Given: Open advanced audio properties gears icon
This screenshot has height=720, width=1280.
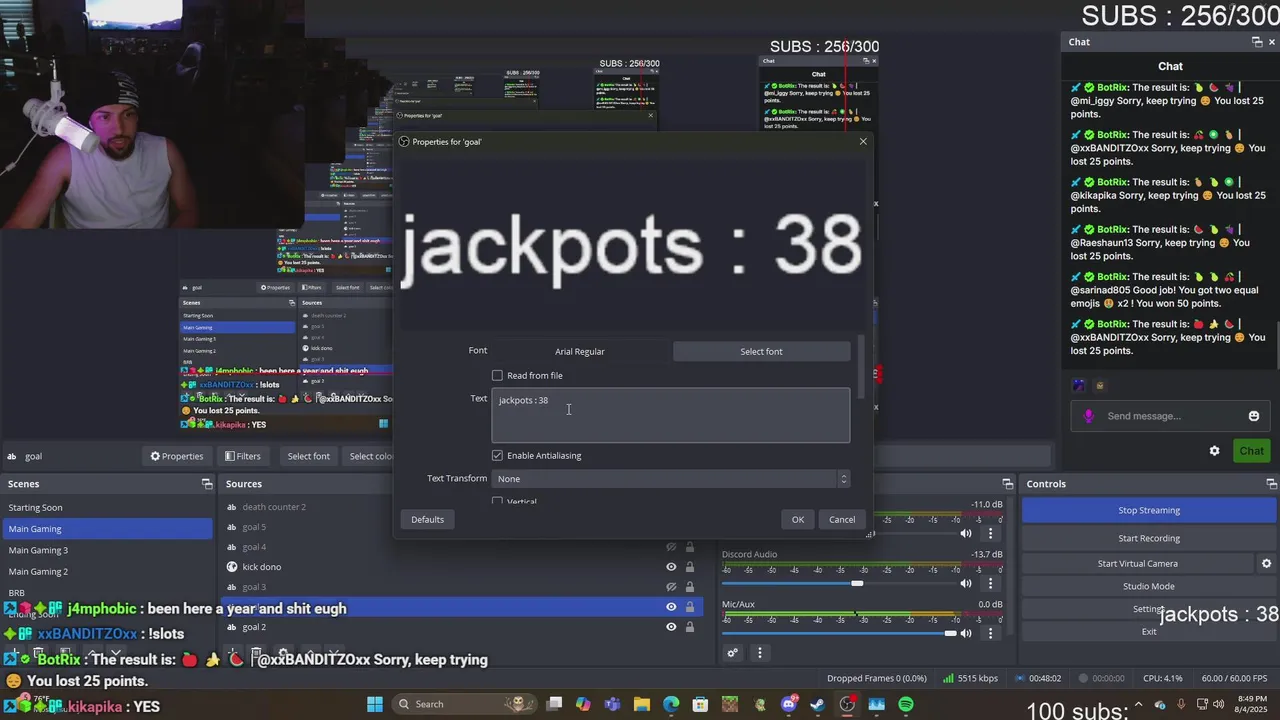Looking at the screenshot, I should point(732,653).
